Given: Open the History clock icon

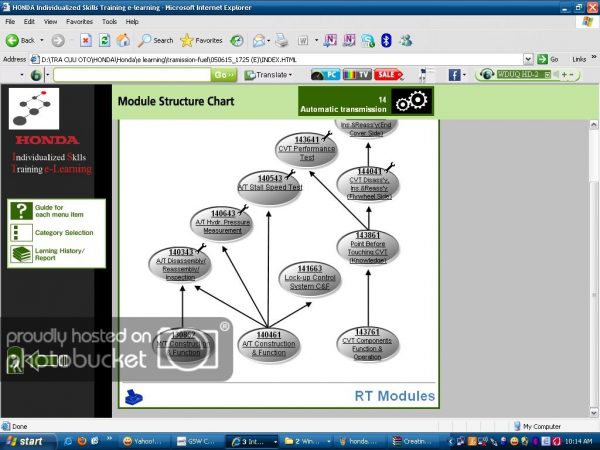Looking at the screenshot, I should click(237, 40).
